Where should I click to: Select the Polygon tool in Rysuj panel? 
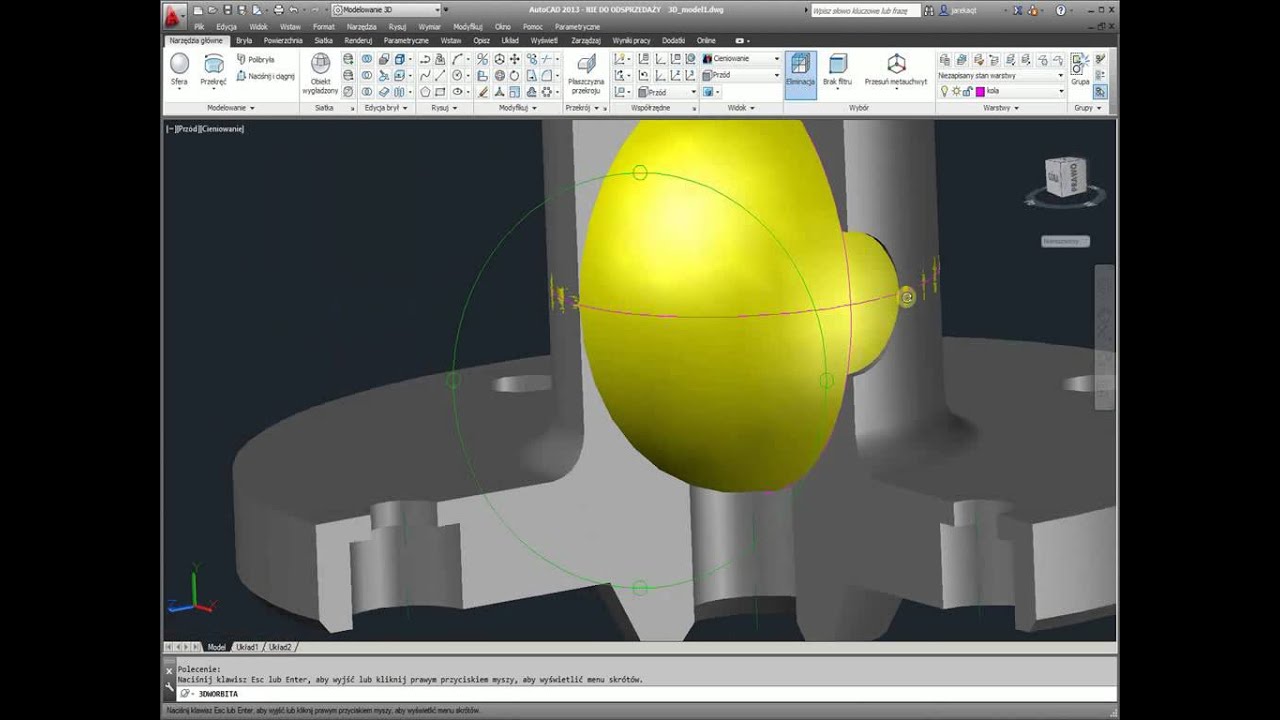tap(425, 92)
